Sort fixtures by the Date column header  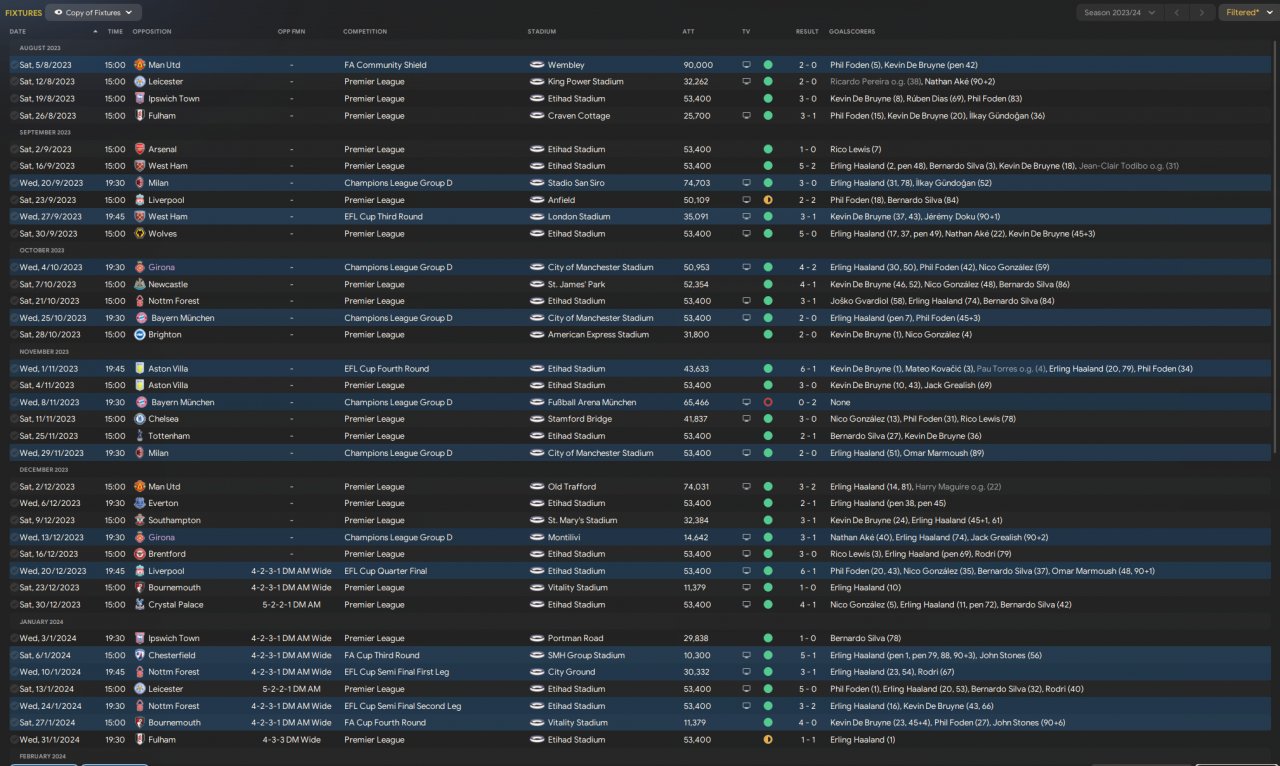(18, 32)
